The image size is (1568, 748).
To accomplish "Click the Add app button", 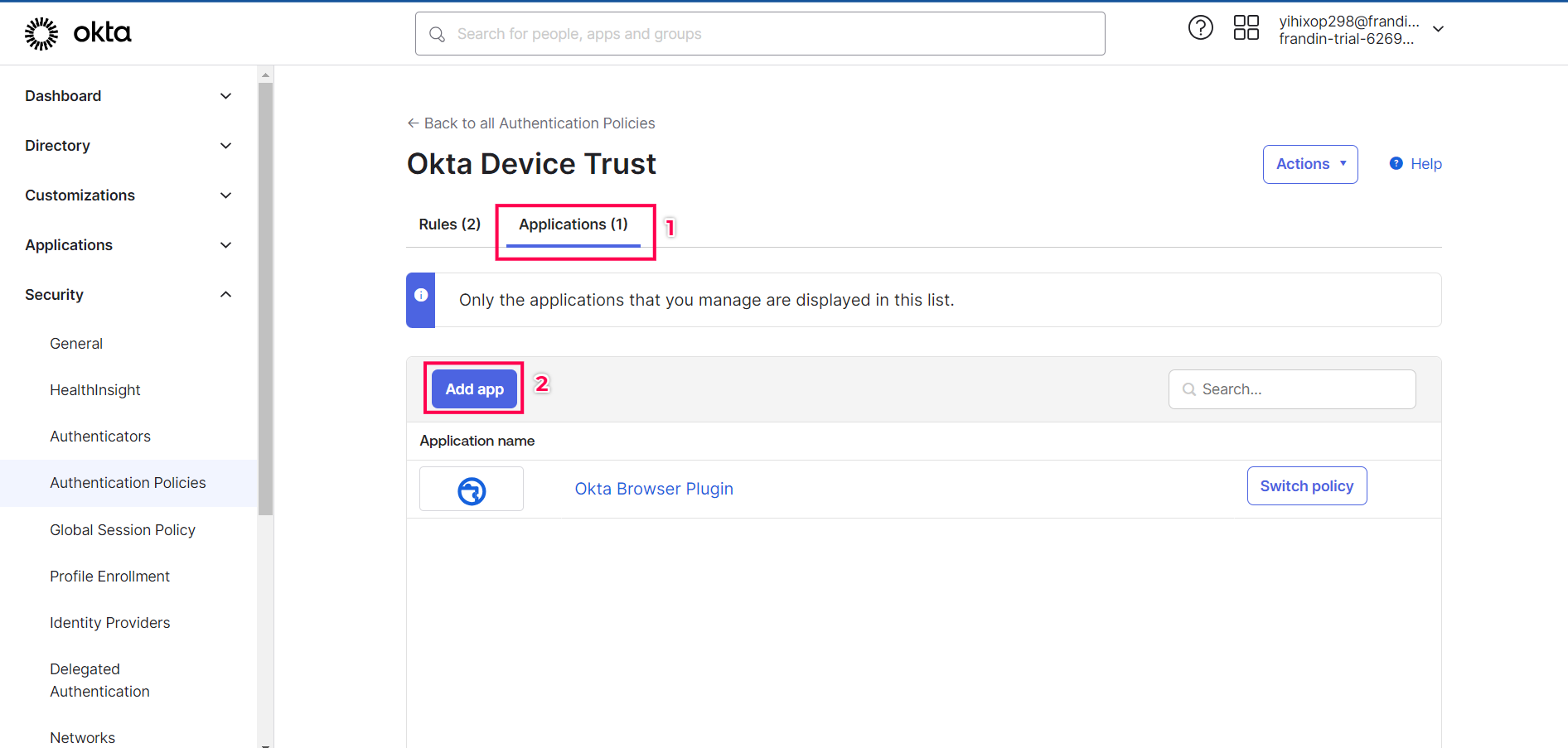I will [473, 388].
